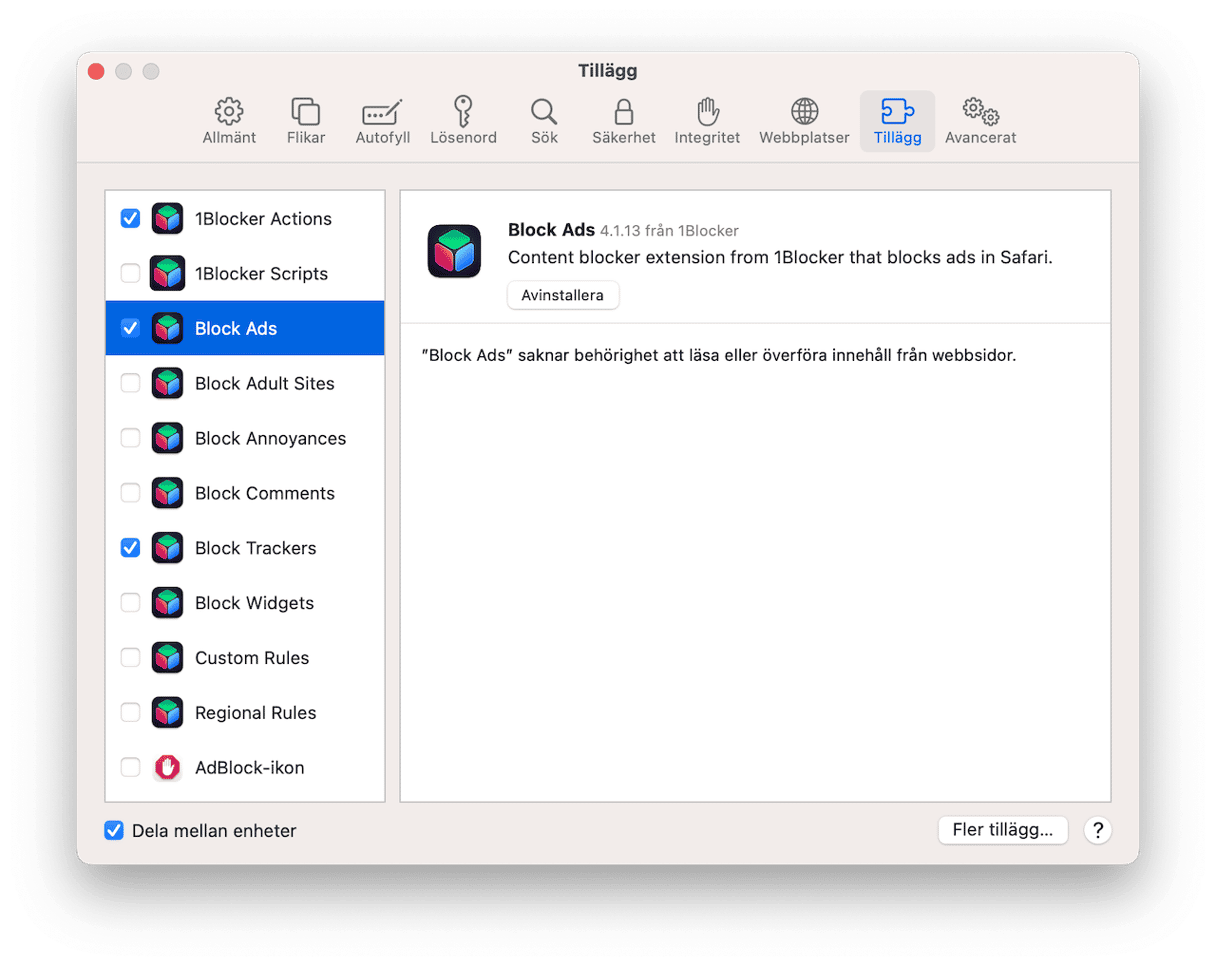Viewport: 1216px width, 966px height.
Task: Select the Custom Rules row label
Action: (252, 658)
